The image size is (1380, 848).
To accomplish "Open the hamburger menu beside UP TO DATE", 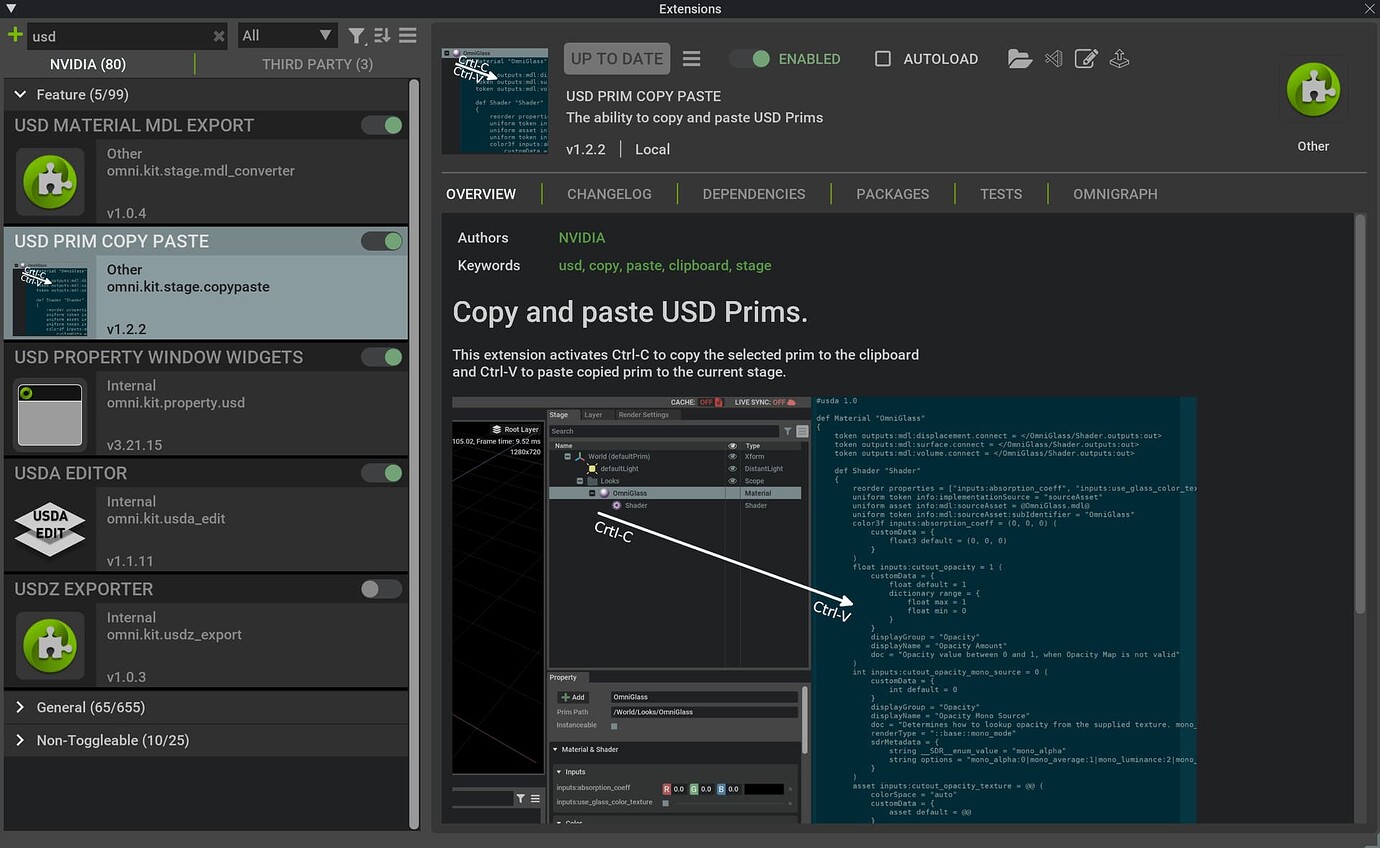I will coord(691,58).
